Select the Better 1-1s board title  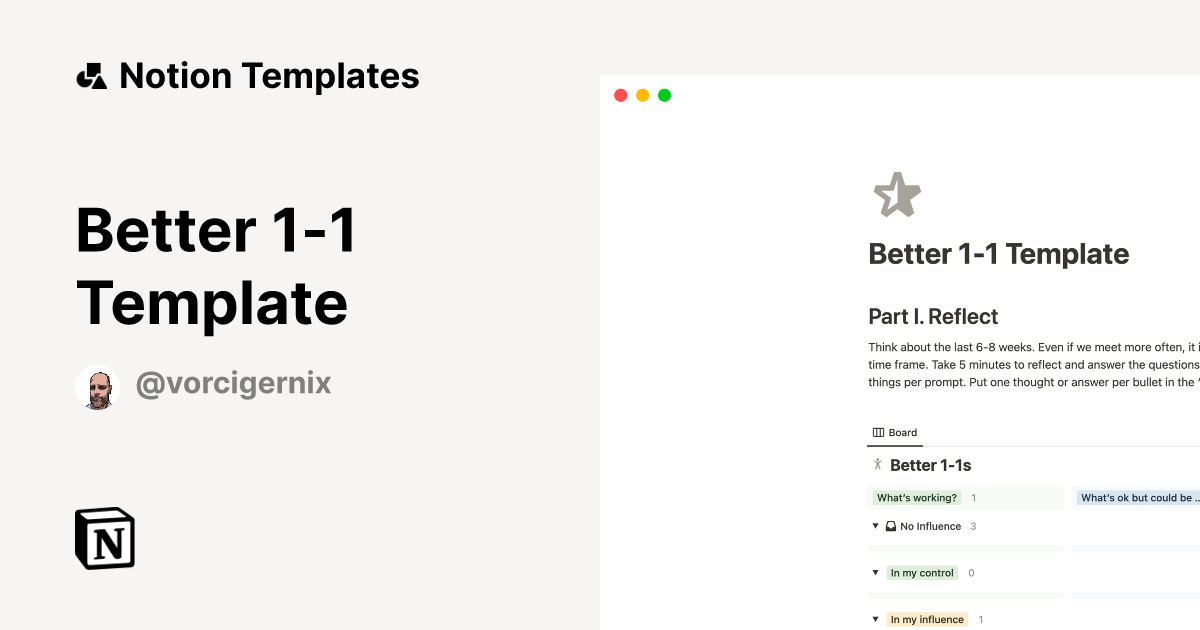(931, 464)
